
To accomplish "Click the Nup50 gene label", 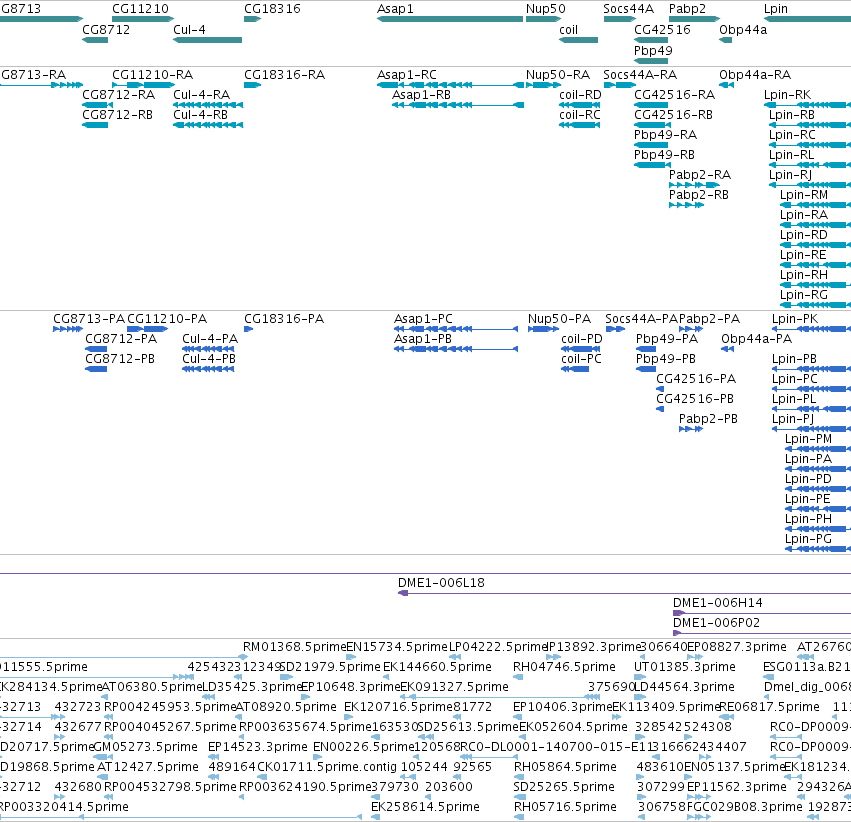I will tap(545, 9).
